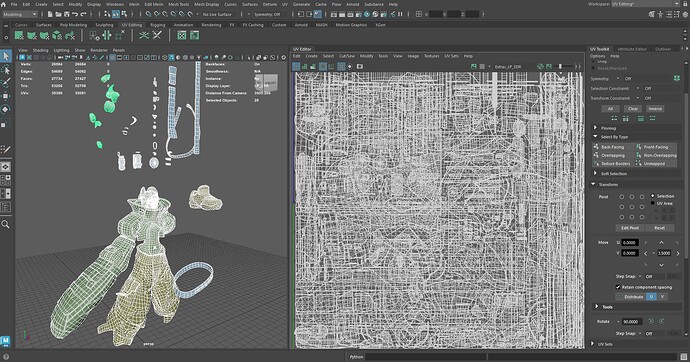This screenshot has width=690, height=362.
Task: Open the Workspace UV Editing dropdown
Action: pos(646,4)
